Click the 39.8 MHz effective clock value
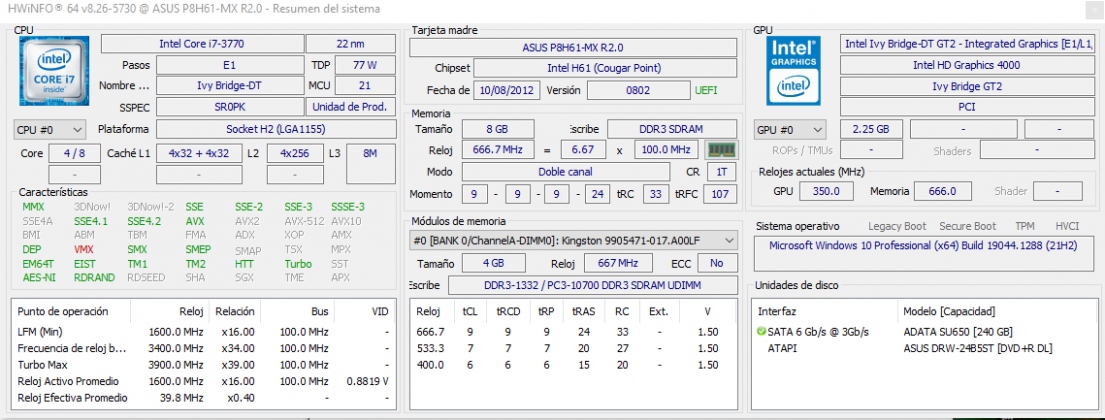This screenshot has height=420, width=1105. pyautogui.click(x=180, y=397)
